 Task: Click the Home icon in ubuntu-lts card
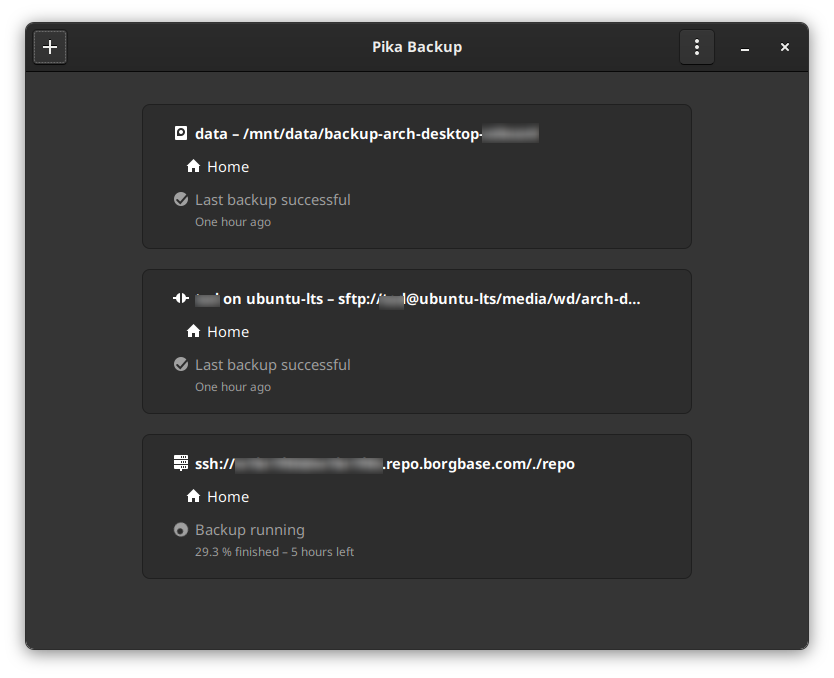click(x=194, y=331)
